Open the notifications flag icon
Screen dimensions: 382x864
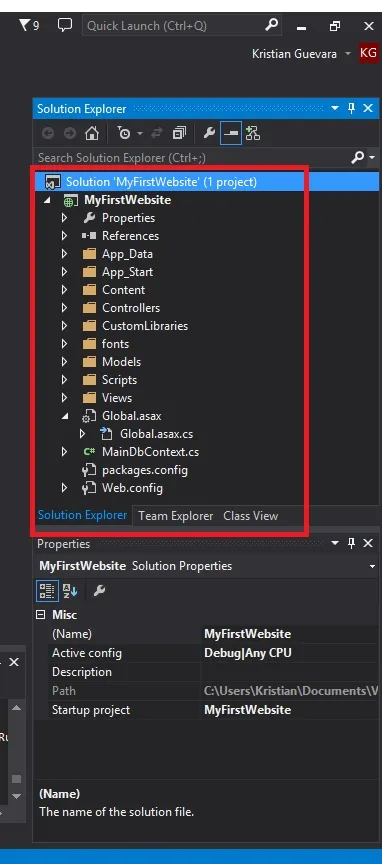click(29, 25)
